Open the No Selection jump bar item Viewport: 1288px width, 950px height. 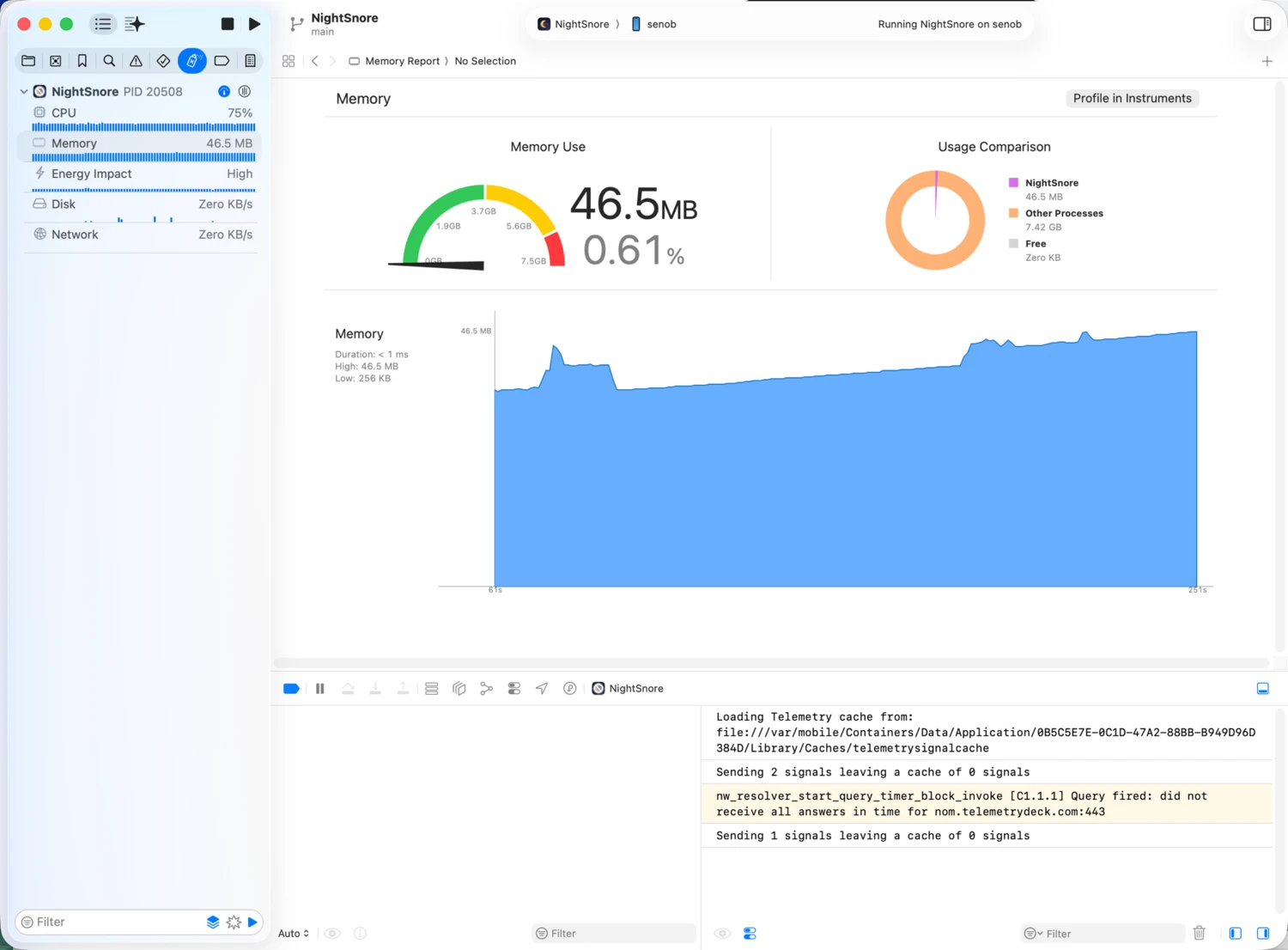485,61
